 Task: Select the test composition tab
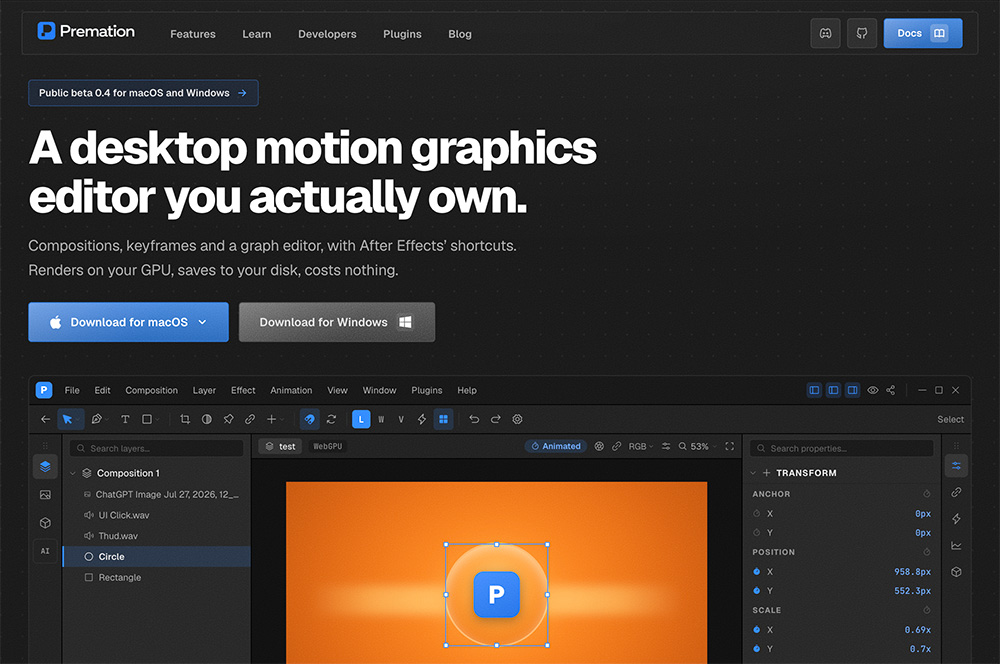pos(281,446)
